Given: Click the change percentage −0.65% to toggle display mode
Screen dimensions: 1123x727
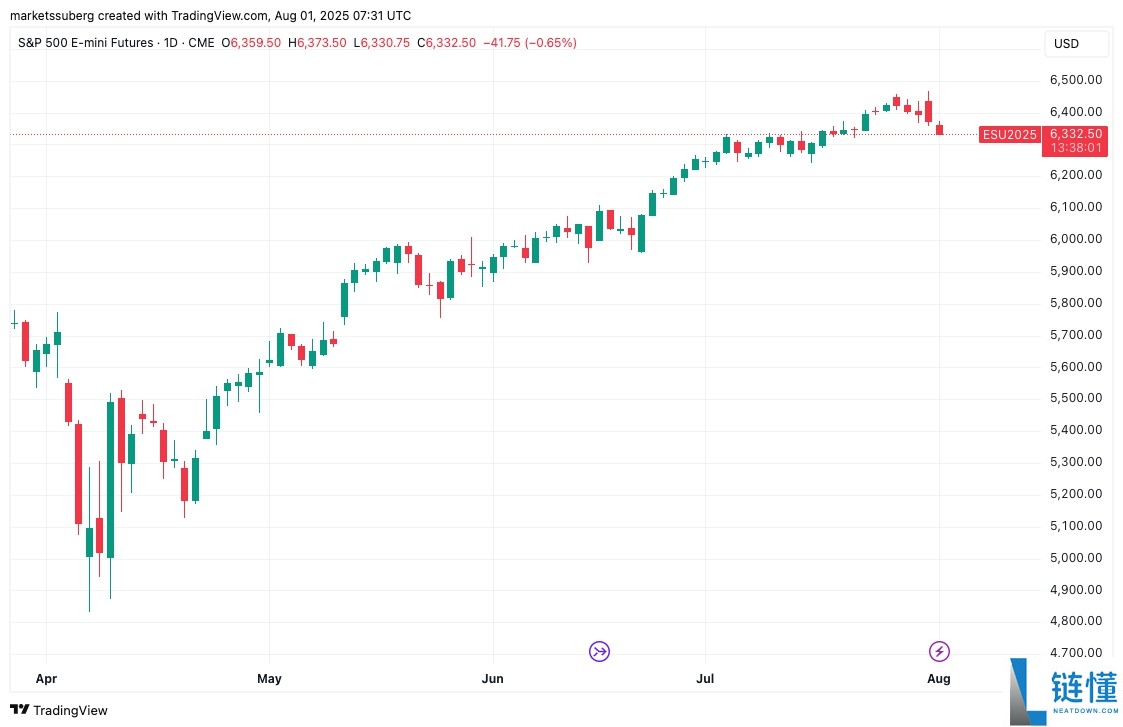Looking at the screenshot, I should pos(550,43).
